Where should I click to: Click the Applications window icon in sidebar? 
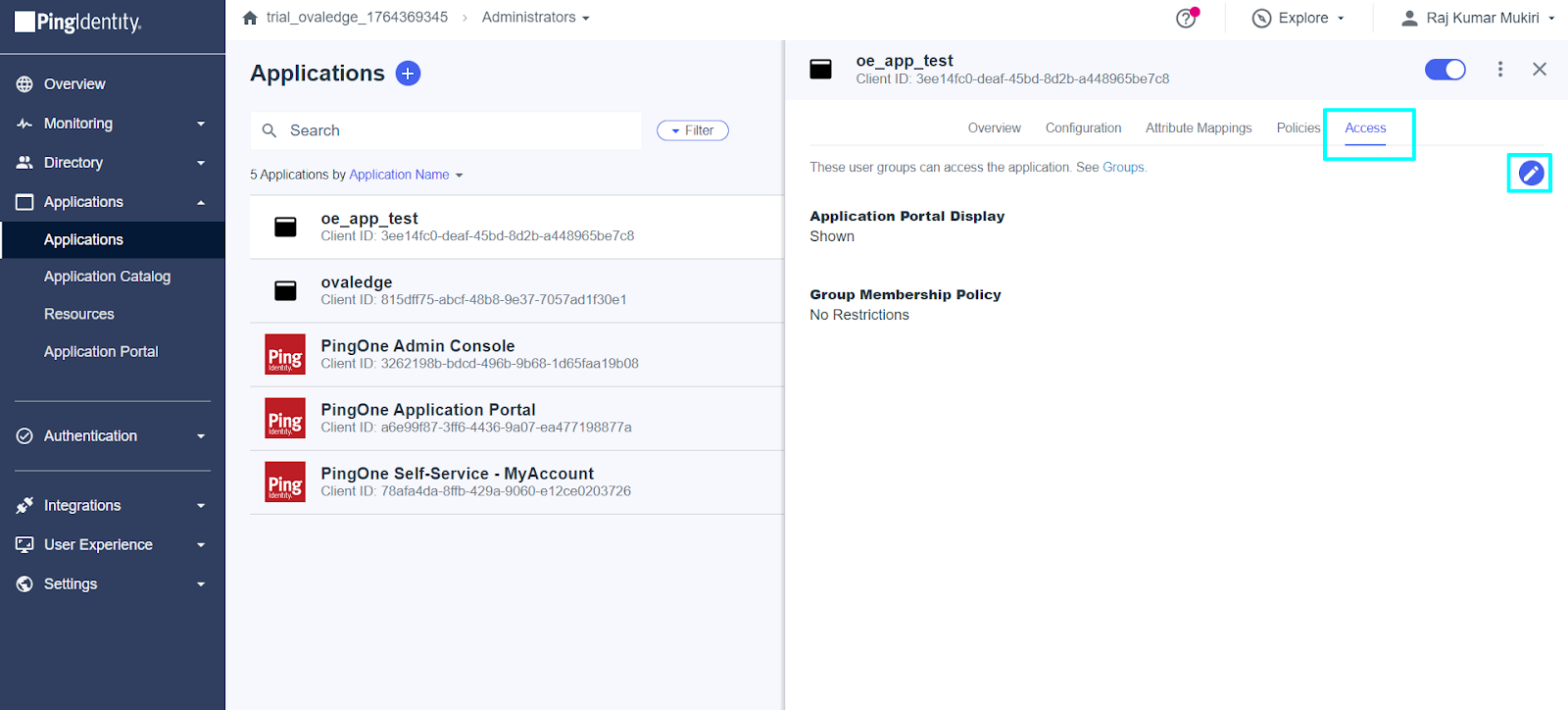tap(24, 202)
